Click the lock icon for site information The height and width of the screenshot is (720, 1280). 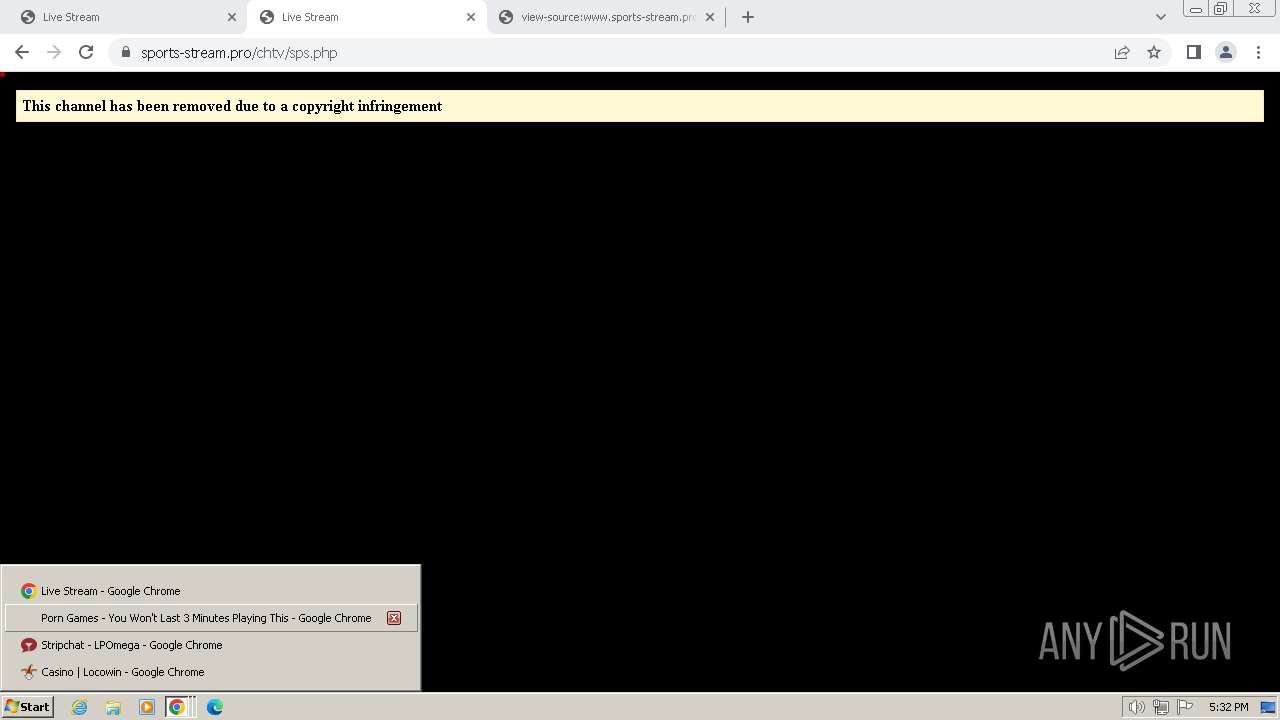click(126, 53)
